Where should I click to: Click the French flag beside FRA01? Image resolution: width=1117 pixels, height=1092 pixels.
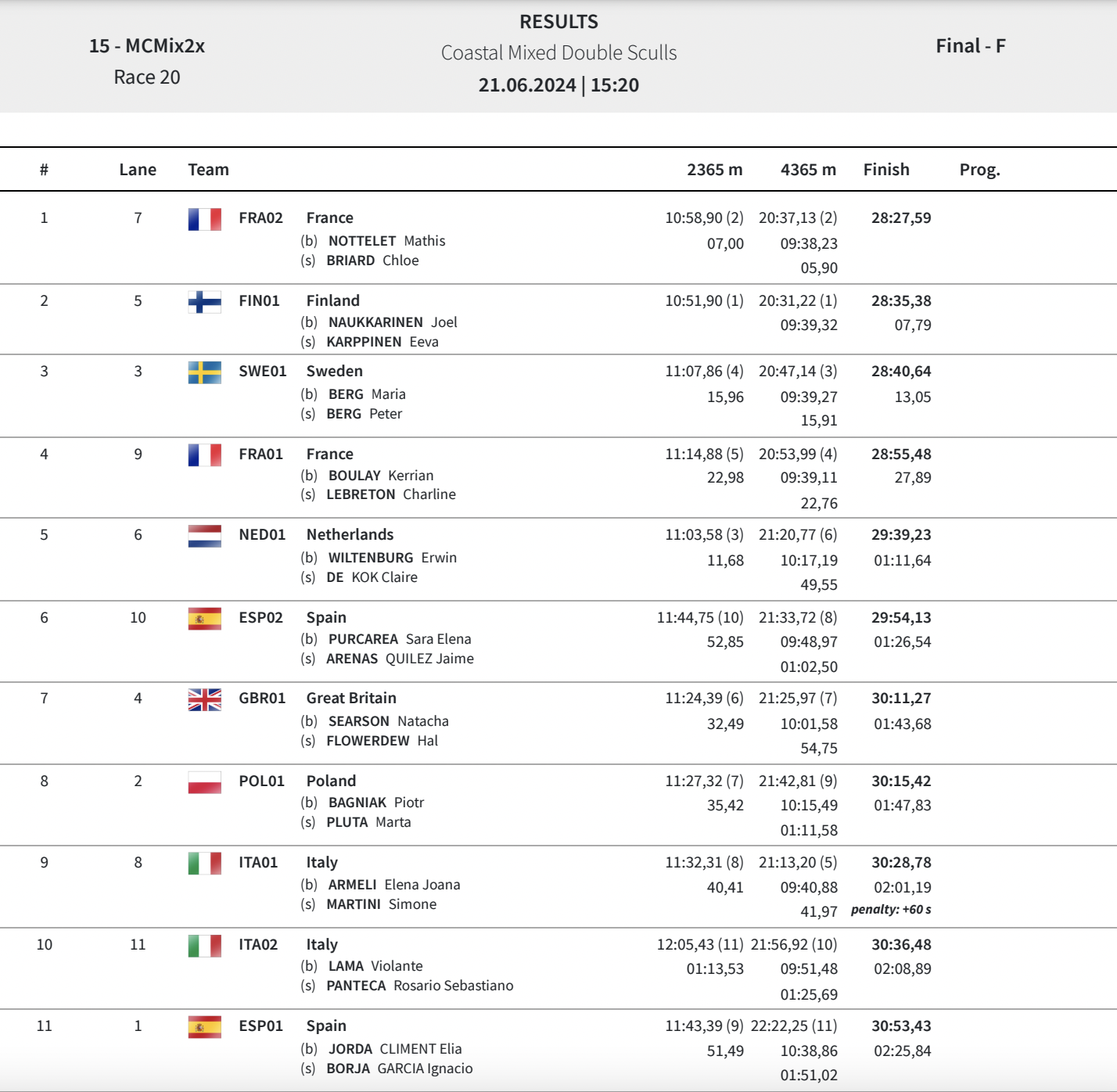coord(204,454)
